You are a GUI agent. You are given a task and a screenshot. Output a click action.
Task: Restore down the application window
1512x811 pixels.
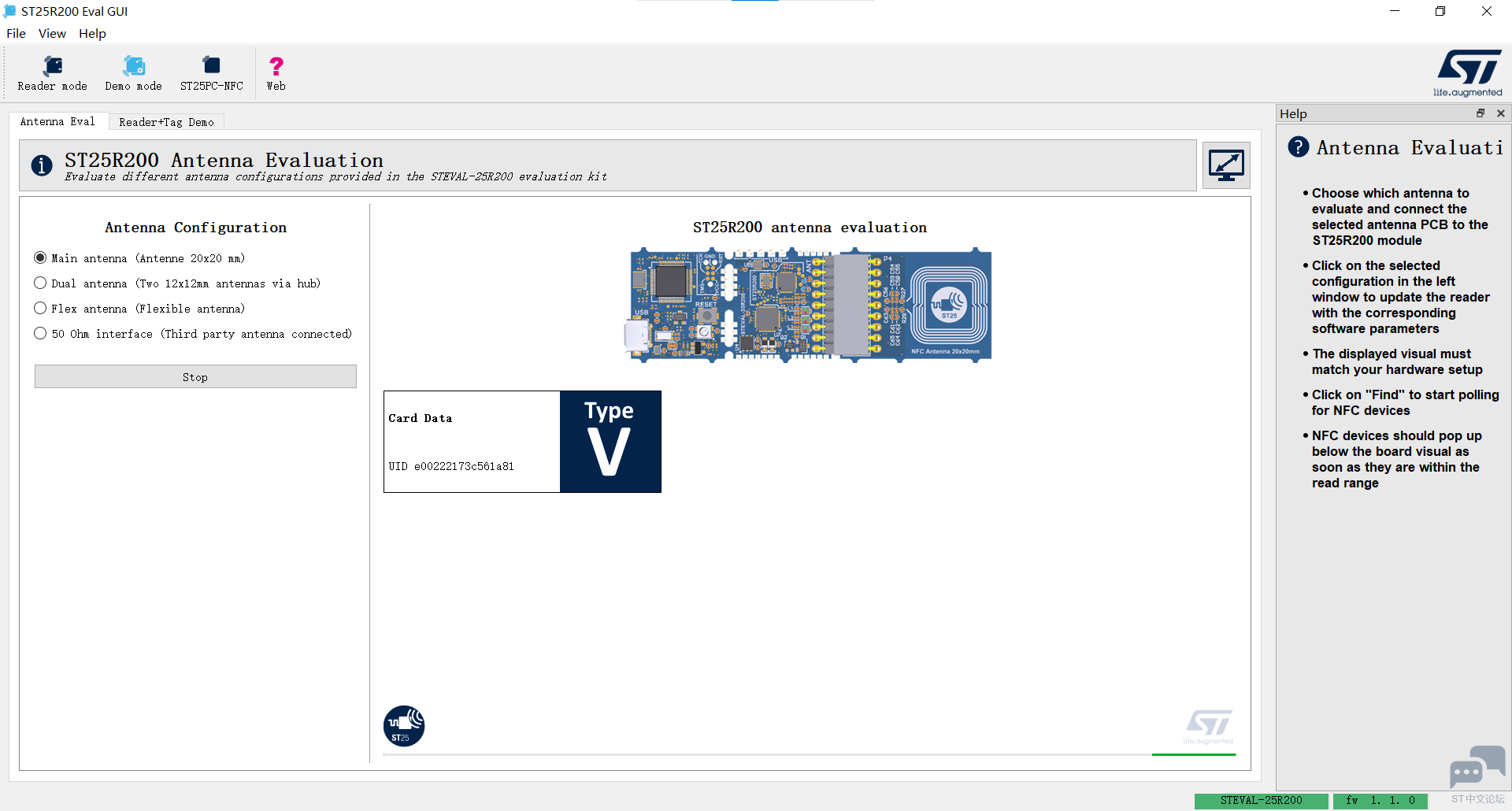tap(1440, 11)
